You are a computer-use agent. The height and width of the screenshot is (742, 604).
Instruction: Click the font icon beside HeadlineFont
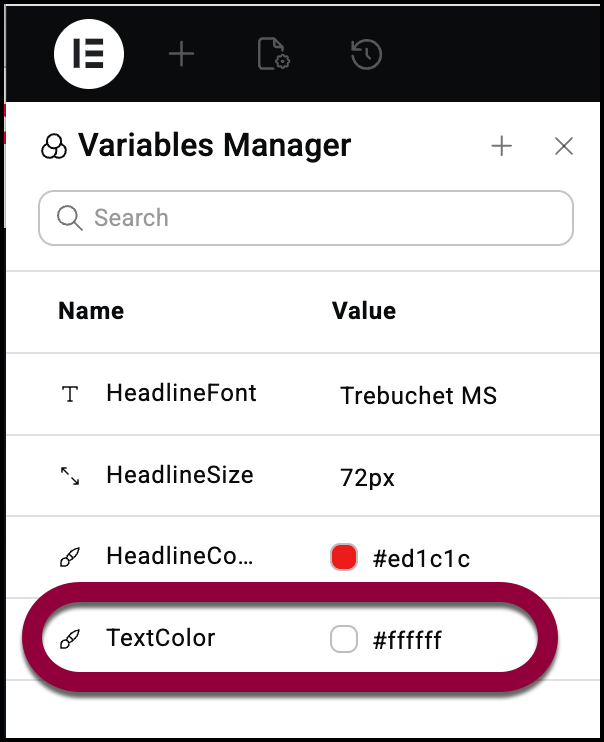click(x=69, y=395)
